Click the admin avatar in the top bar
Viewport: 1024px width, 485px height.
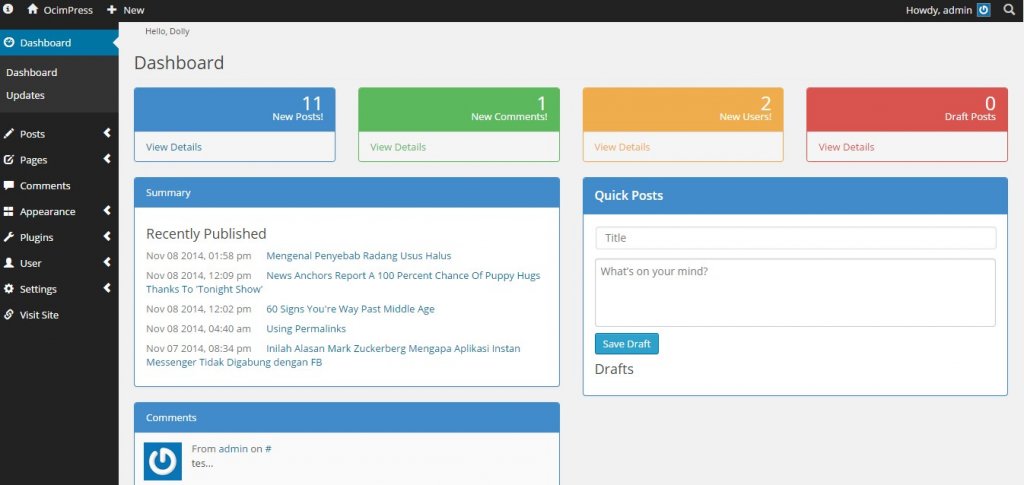[984, 10]
